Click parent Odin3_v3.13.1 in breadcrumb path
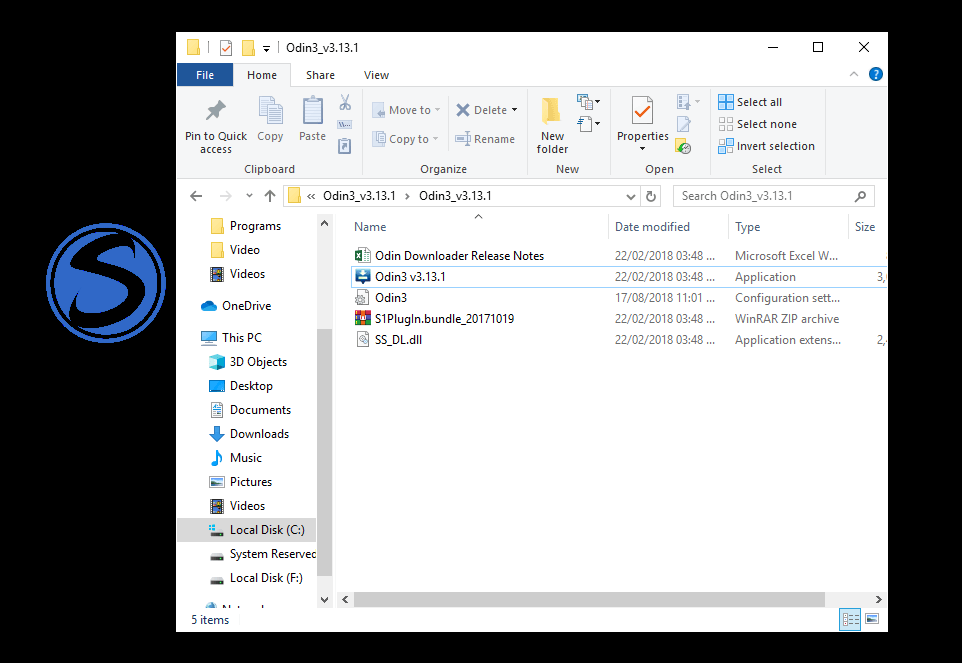This screenshot has height=663, width=962. click(x=359, y=196)
